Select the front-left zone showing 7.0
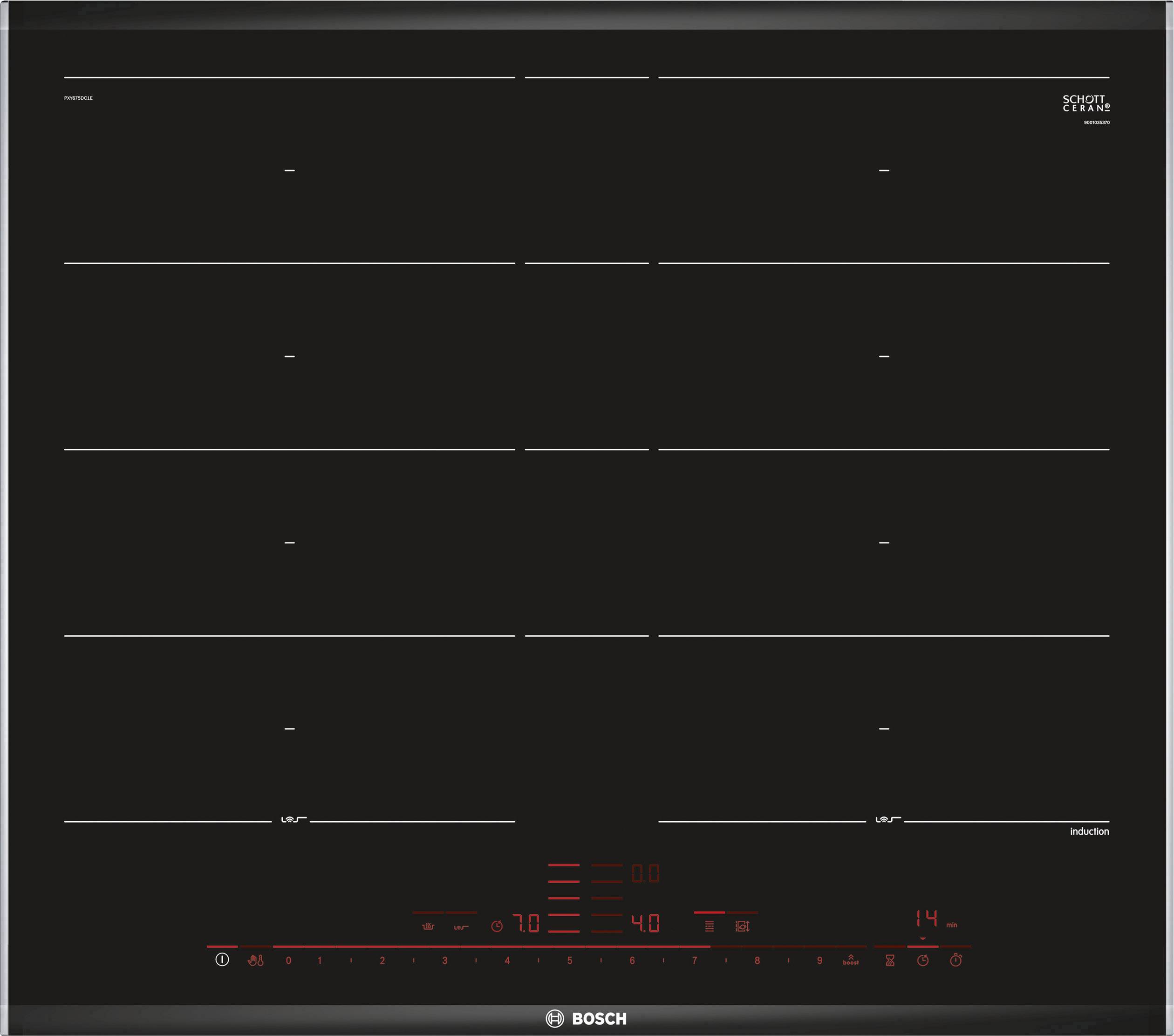 click(526, 923)
